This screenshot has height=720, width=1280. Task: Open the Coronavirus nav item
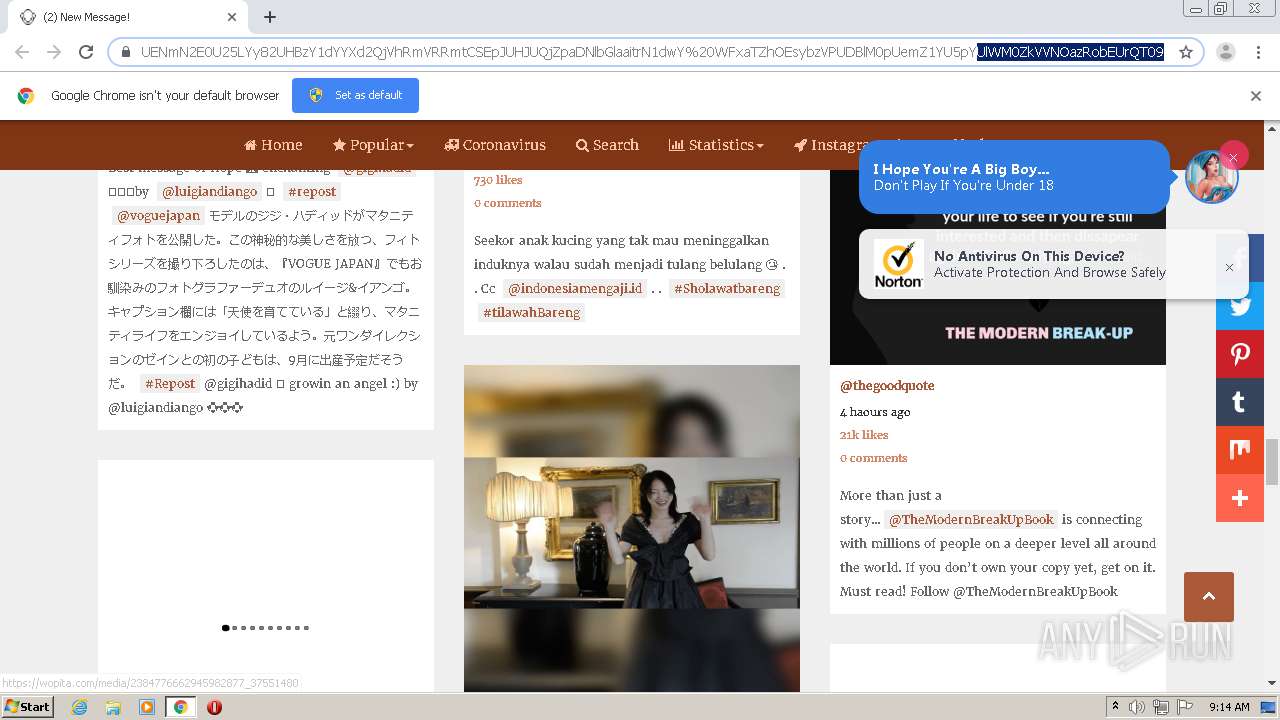495,145
